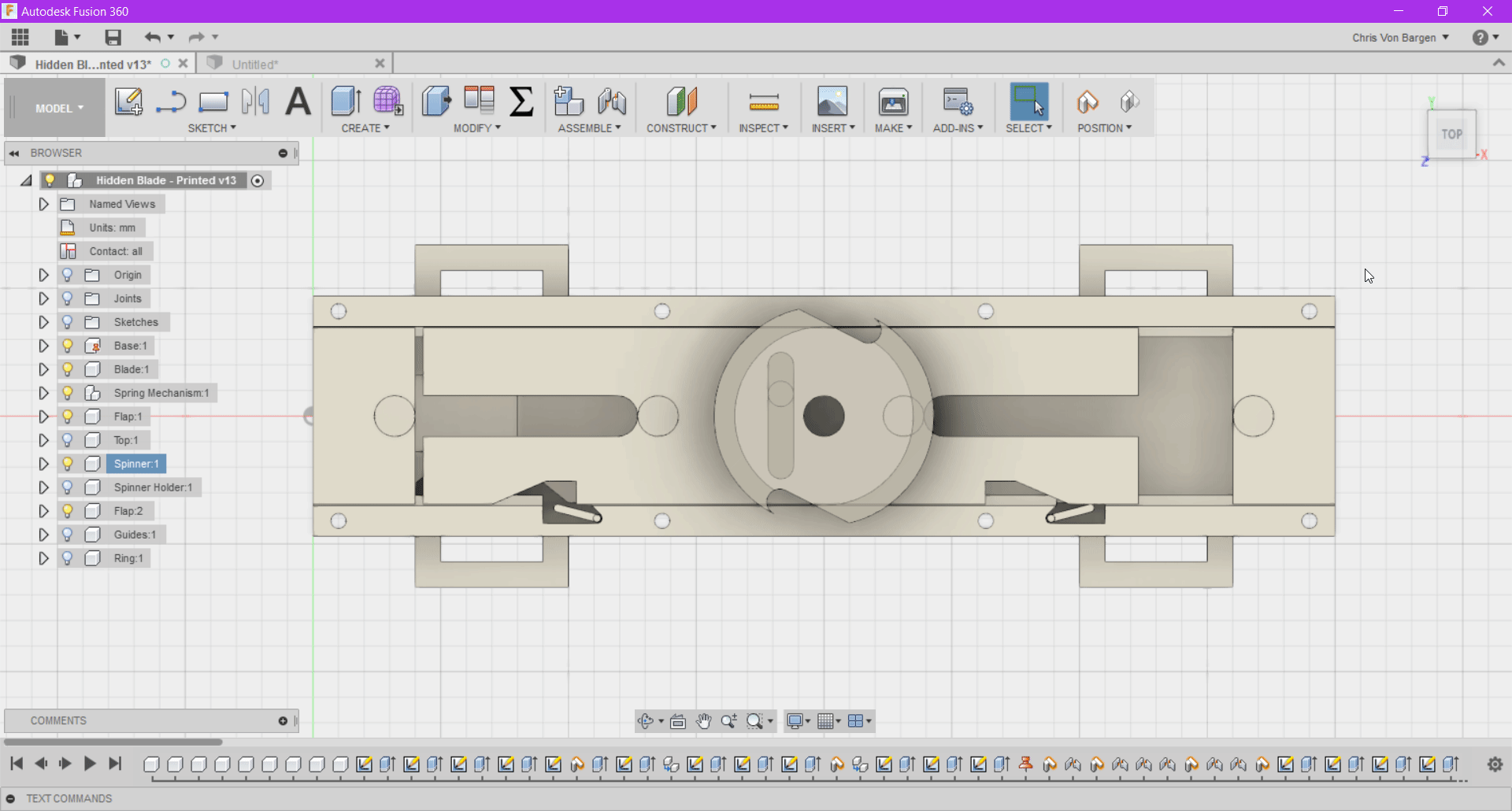This screenshot has height=811, width=1512.
Task: Select the Create Sketch tool
Action: [x=128, y=102]
